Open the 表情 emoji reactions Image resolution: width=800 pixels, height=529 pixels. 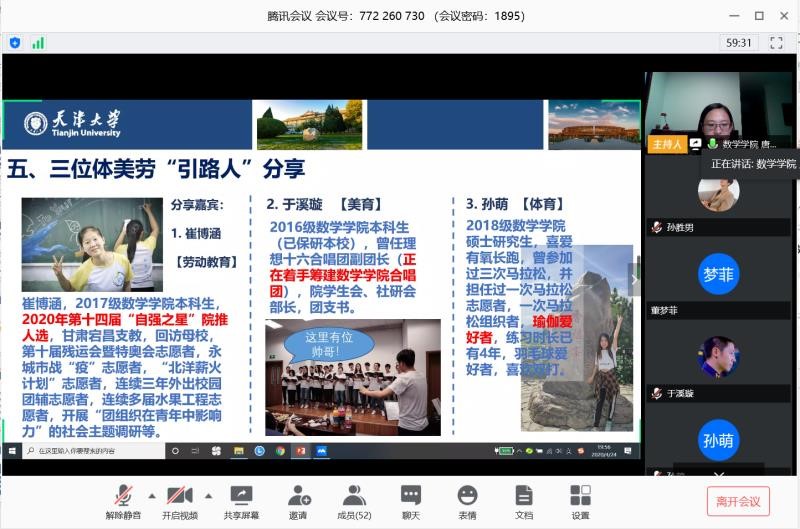tap(467, 501)
